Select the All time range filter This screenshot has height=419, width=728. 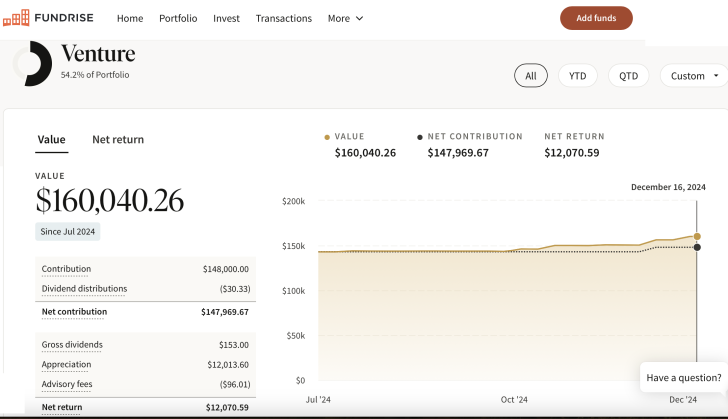coord(531,76)
